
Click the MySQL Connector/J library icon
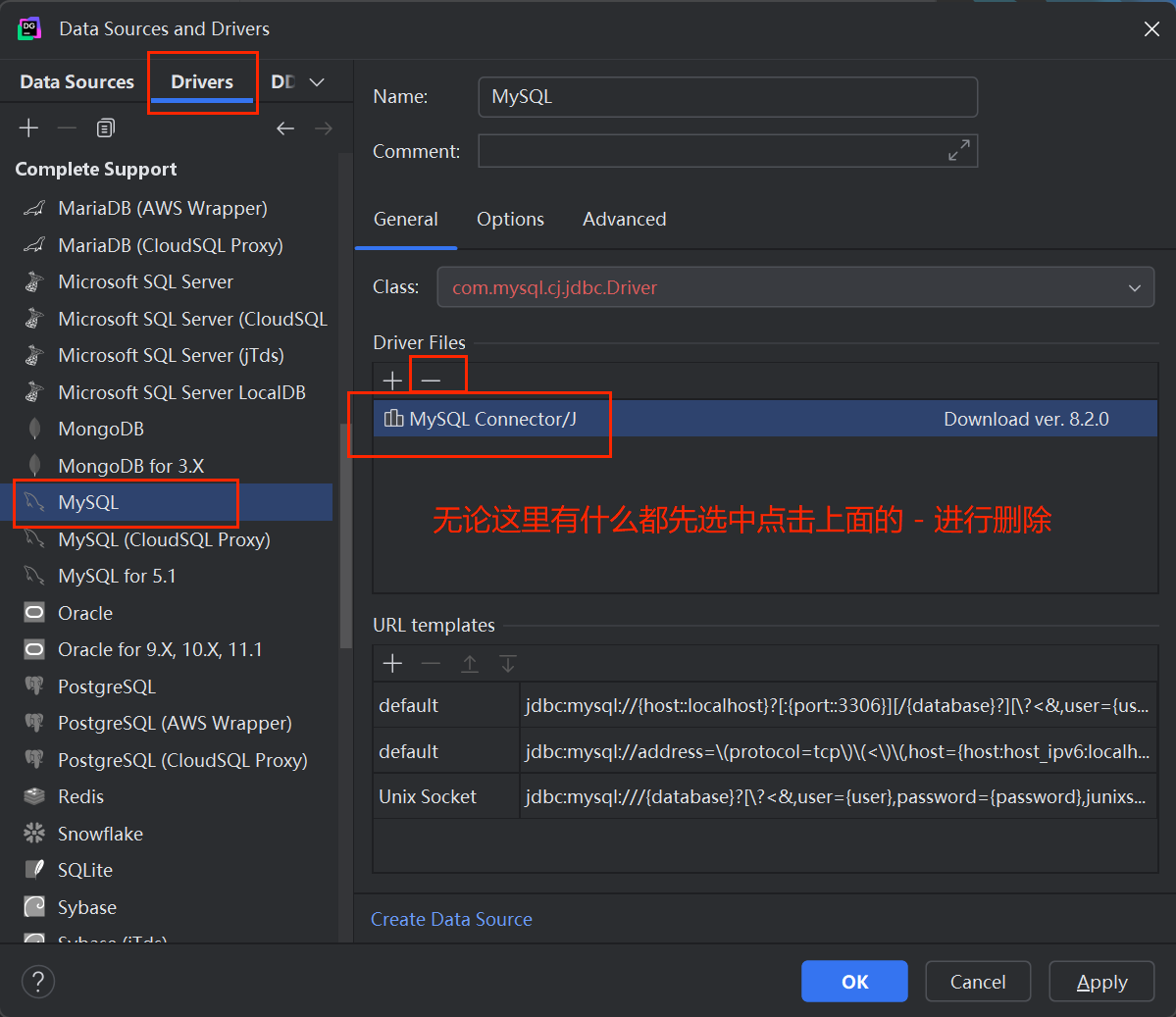click(393, 419)
